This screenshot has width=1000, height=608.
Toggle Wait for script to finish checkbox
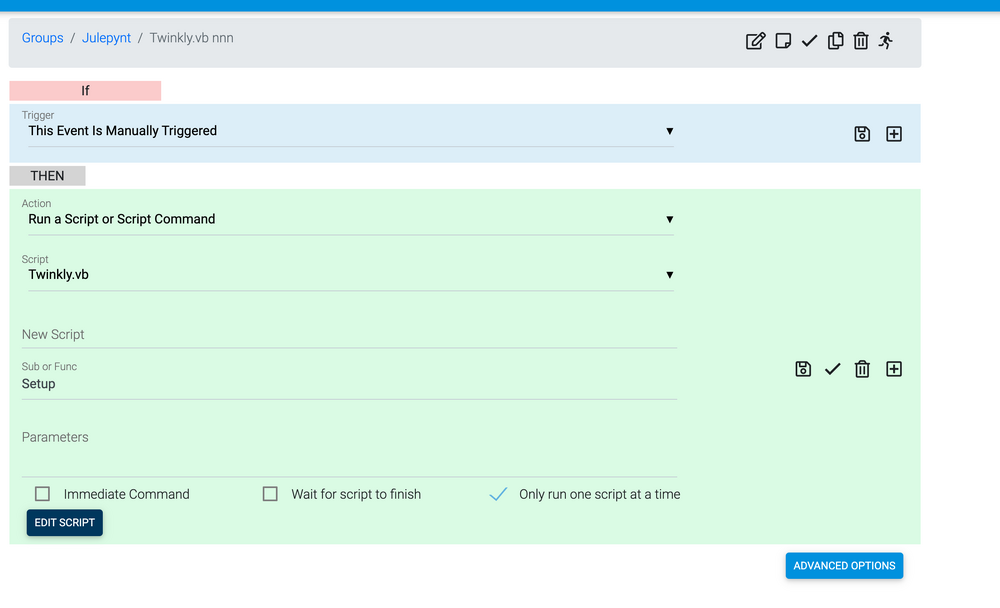[270, 494]
